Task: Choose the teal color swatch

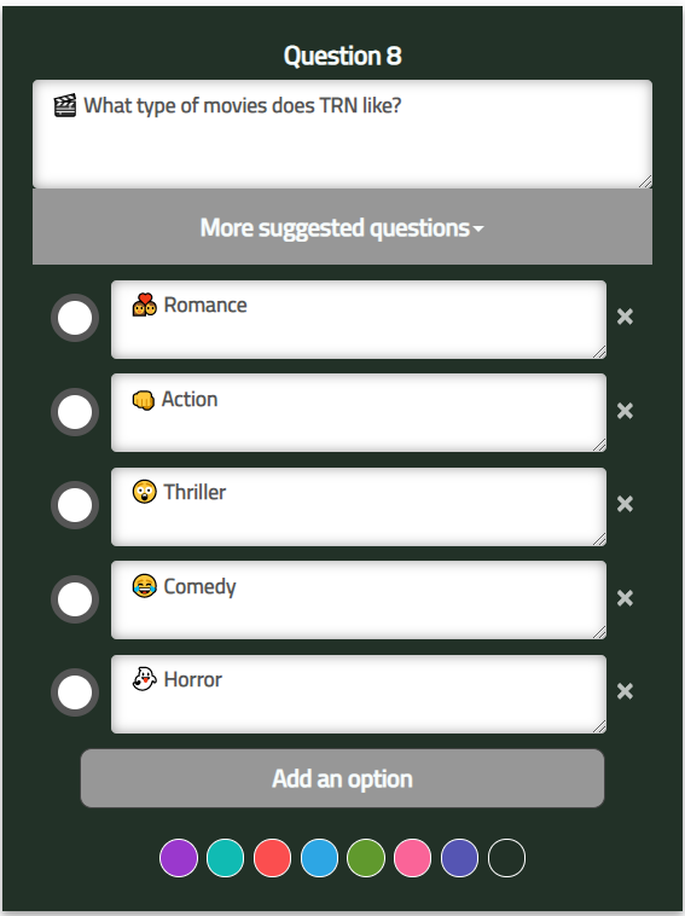Action: point(225,858)
